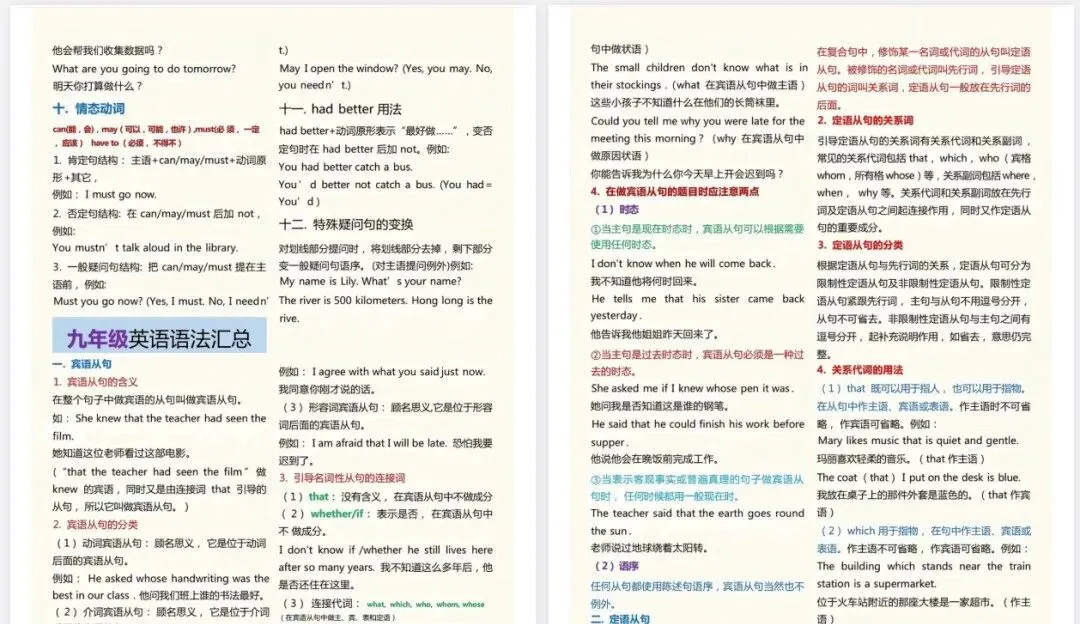The width and height of the screenshot is (1080, 624).
Task: Click sentence 'My name is Lily. What's your name?'
Action: click(370, 281)
